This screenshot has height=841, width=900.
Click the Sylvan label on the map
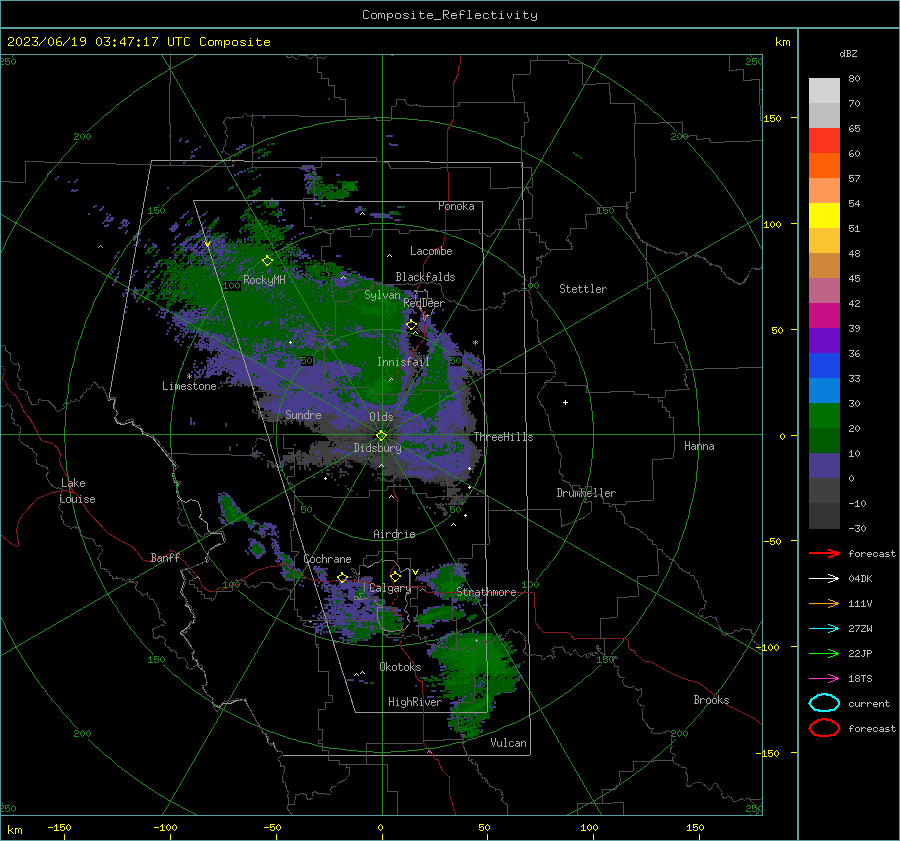pos(382,295)
